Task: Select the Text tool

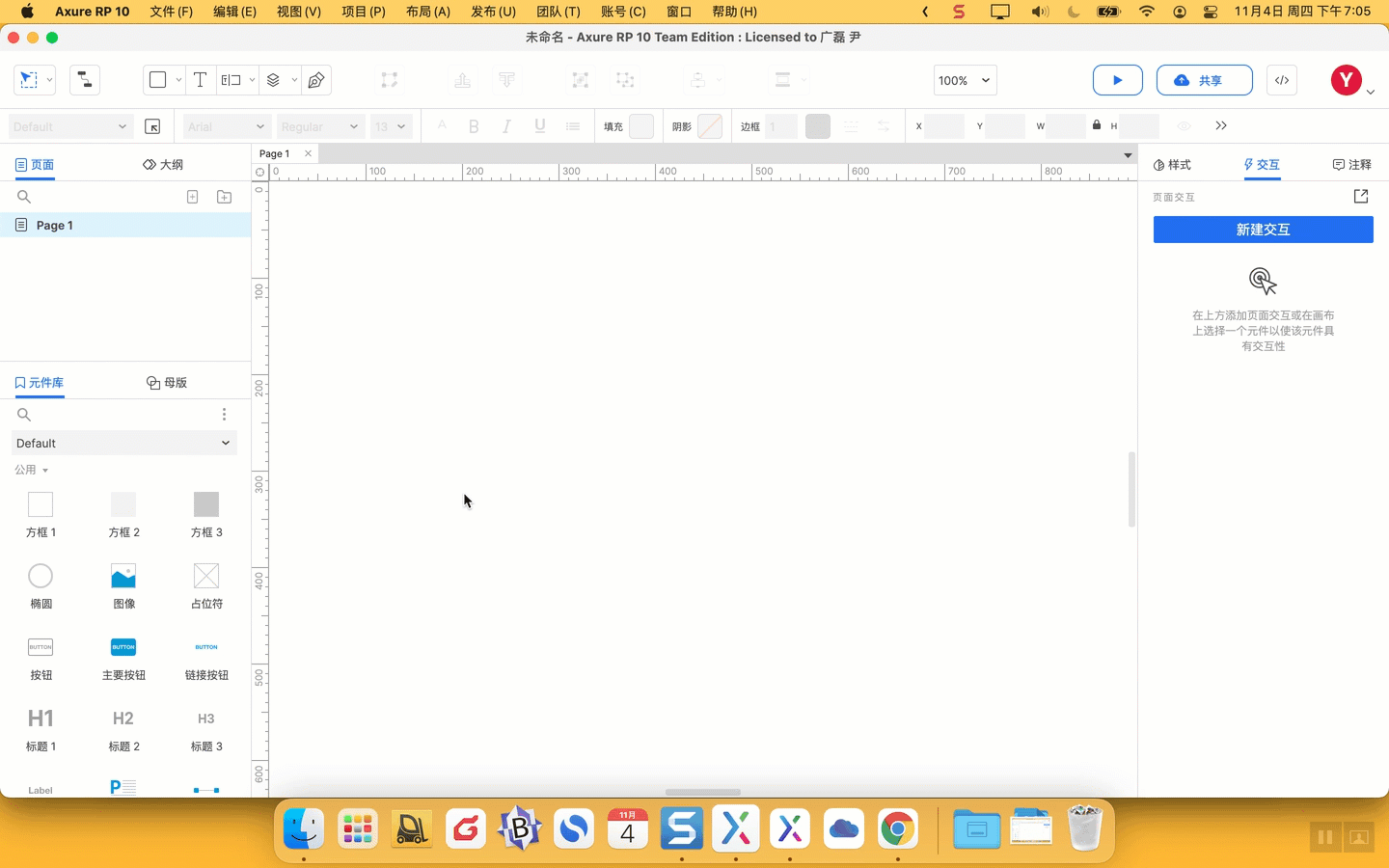Action: pyautogui.click(x=200, y=80)
